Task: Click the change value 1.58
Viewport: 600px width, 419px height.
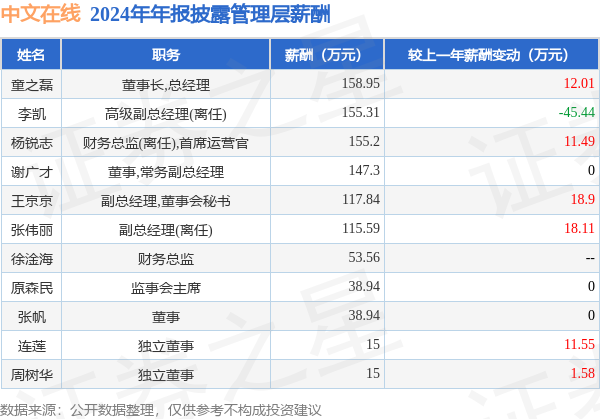Action: 583,373
